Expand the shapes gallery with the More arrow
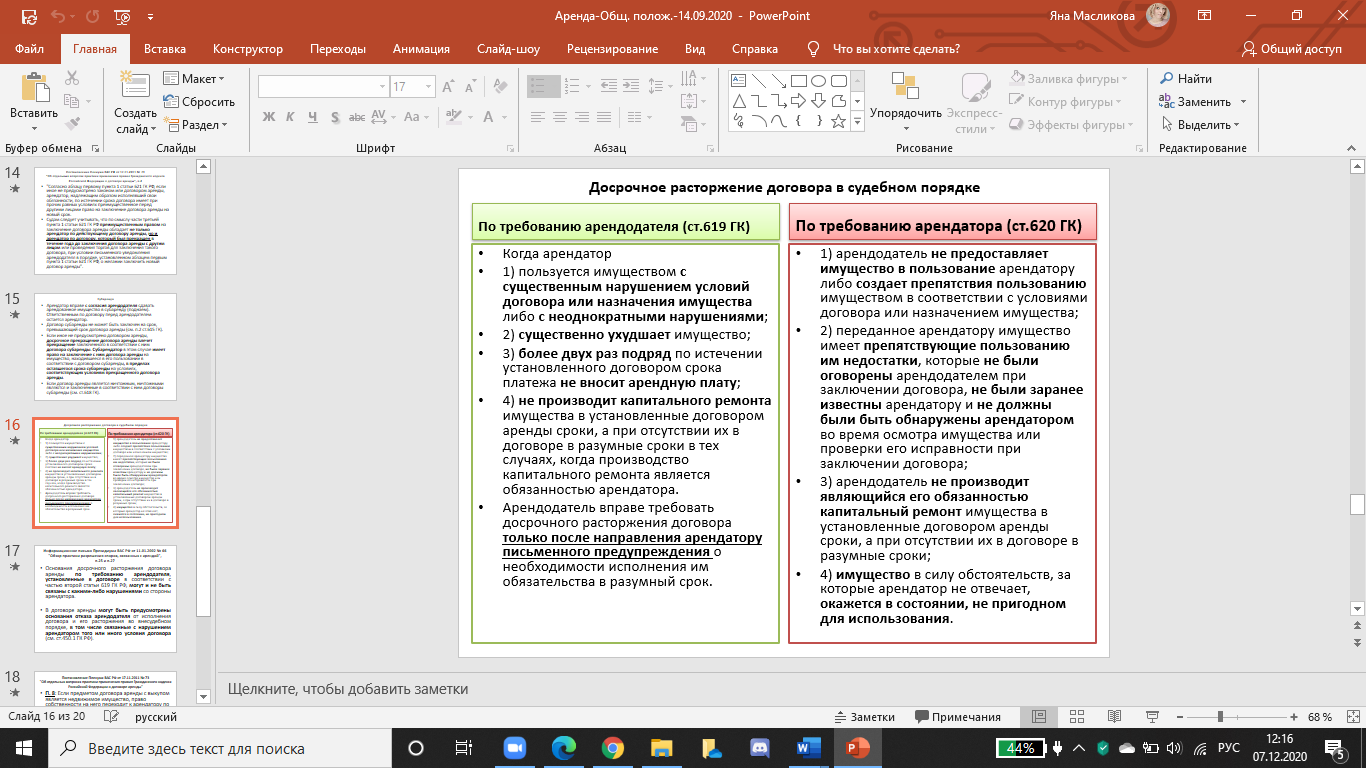1366x768 pixels. point(858,122)
